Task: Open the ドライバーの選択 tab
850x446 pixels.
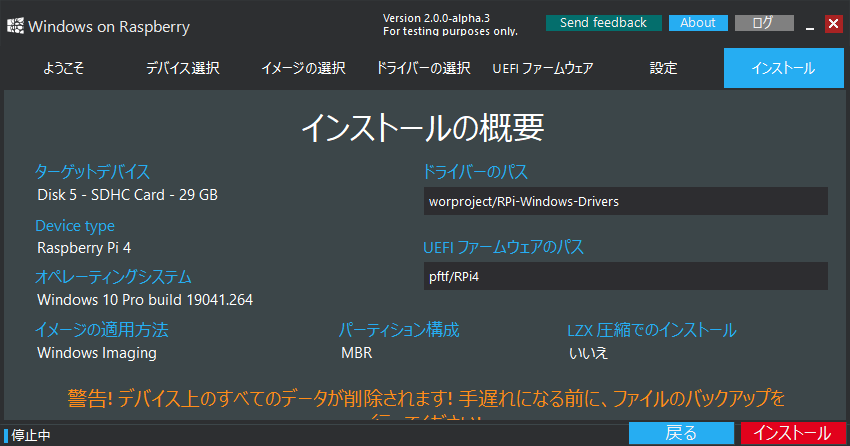Action: pyautogui.click(x=423, y=68)
